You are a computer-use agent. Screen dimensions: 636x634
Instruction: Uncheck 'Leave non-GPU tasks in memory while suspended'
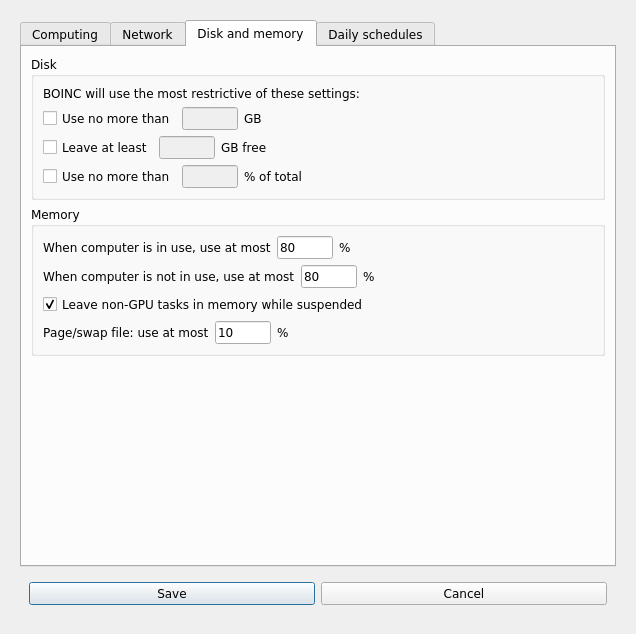[50, 304]
